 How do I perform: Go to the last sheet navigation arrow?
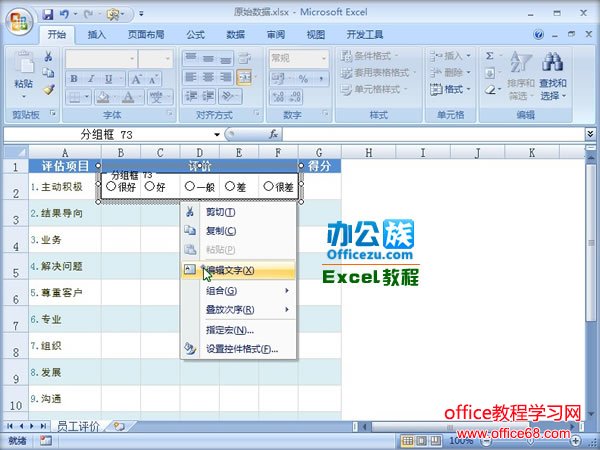(43, 426)
